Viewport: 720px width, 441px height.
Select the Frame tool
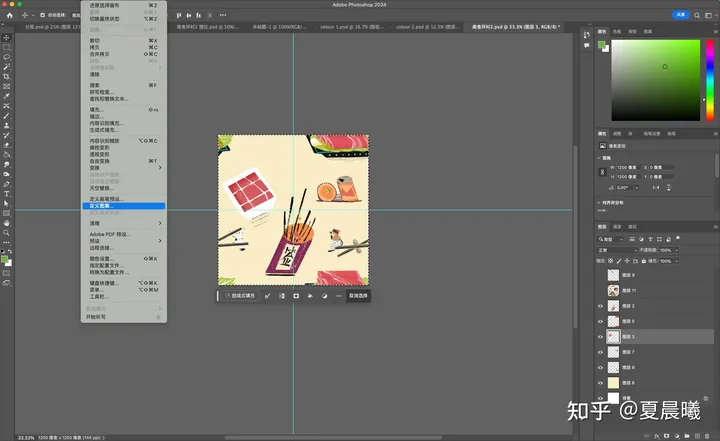6,86
